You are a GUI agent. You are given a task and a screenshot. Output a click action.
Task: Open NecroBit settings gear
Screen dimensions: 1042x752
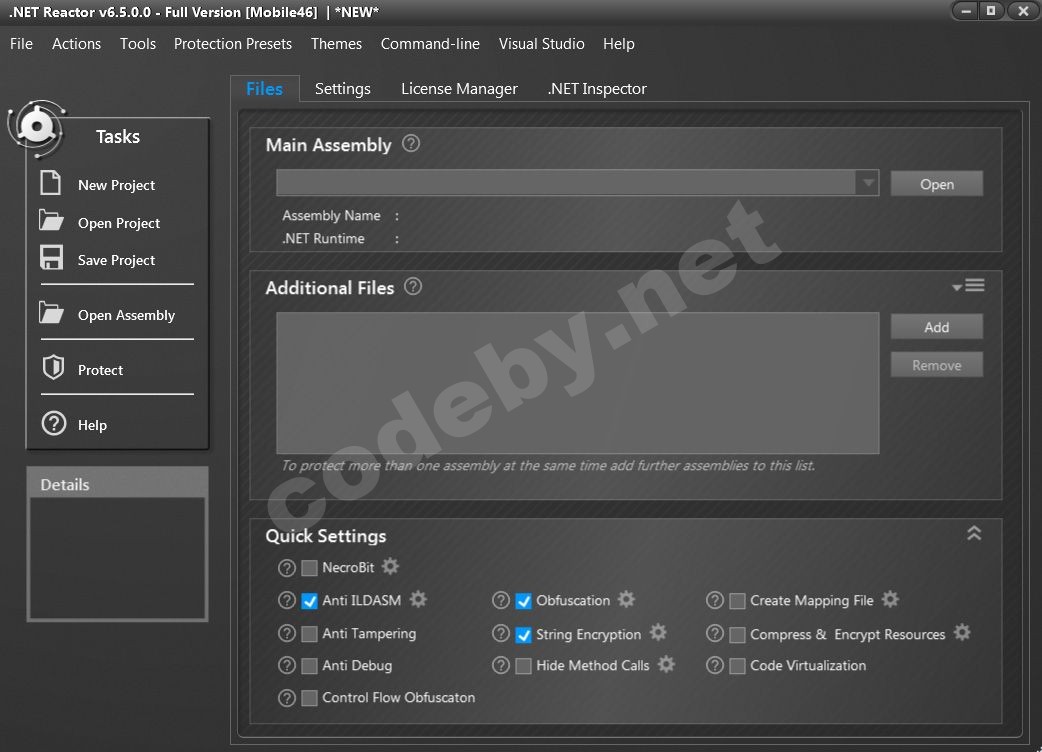point(391,566)
